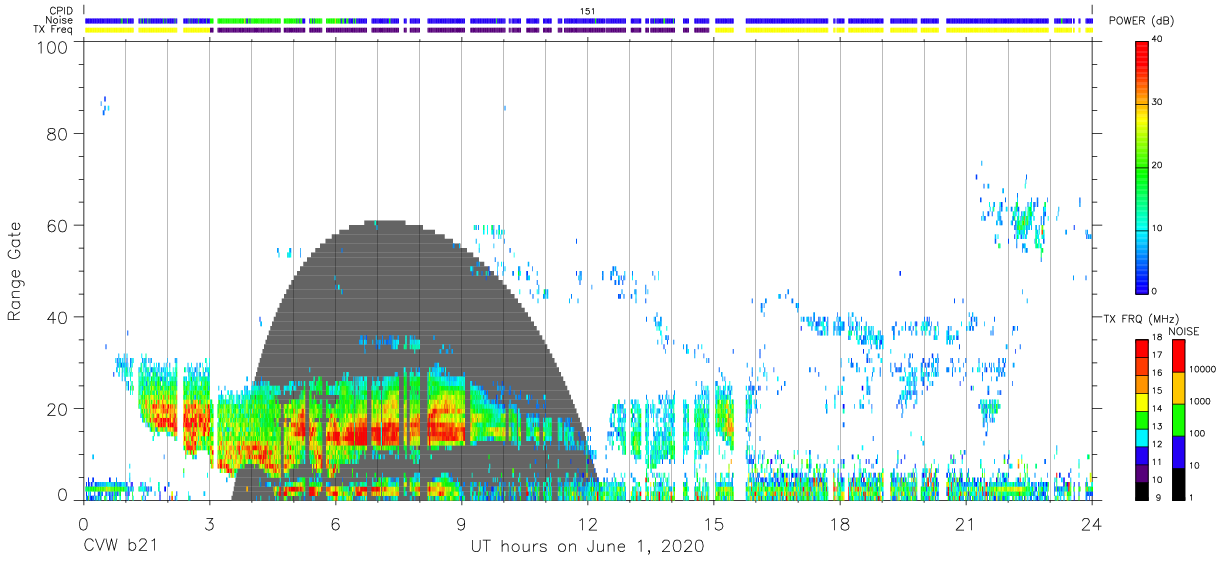Click the 'CVW b21' radar label
Screen dimensions: 1228x567
pyautogui.click(x=120, y=547)
